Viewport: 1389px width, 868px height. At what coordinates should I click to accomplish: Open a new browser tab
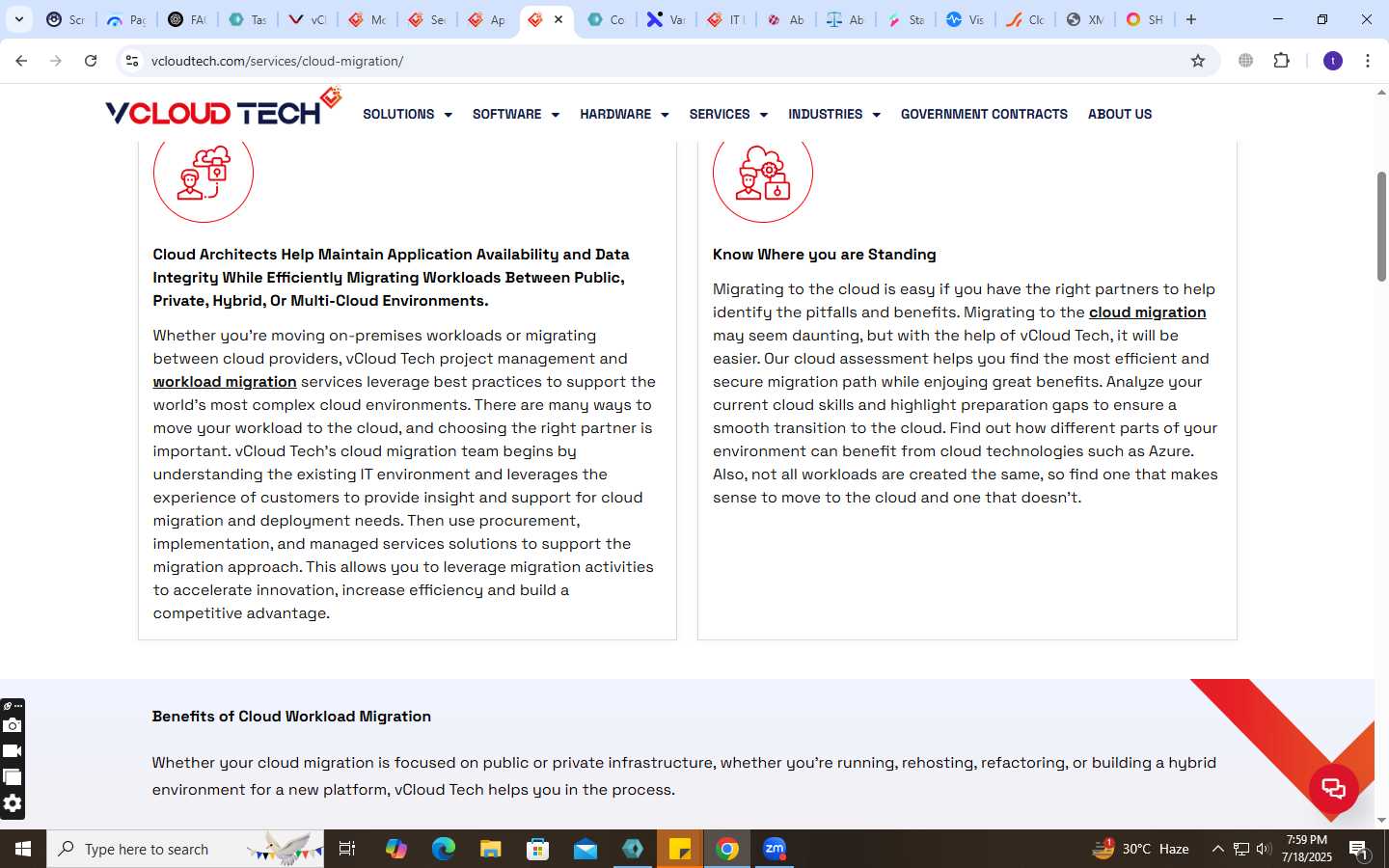click(x=1191, y=19)
